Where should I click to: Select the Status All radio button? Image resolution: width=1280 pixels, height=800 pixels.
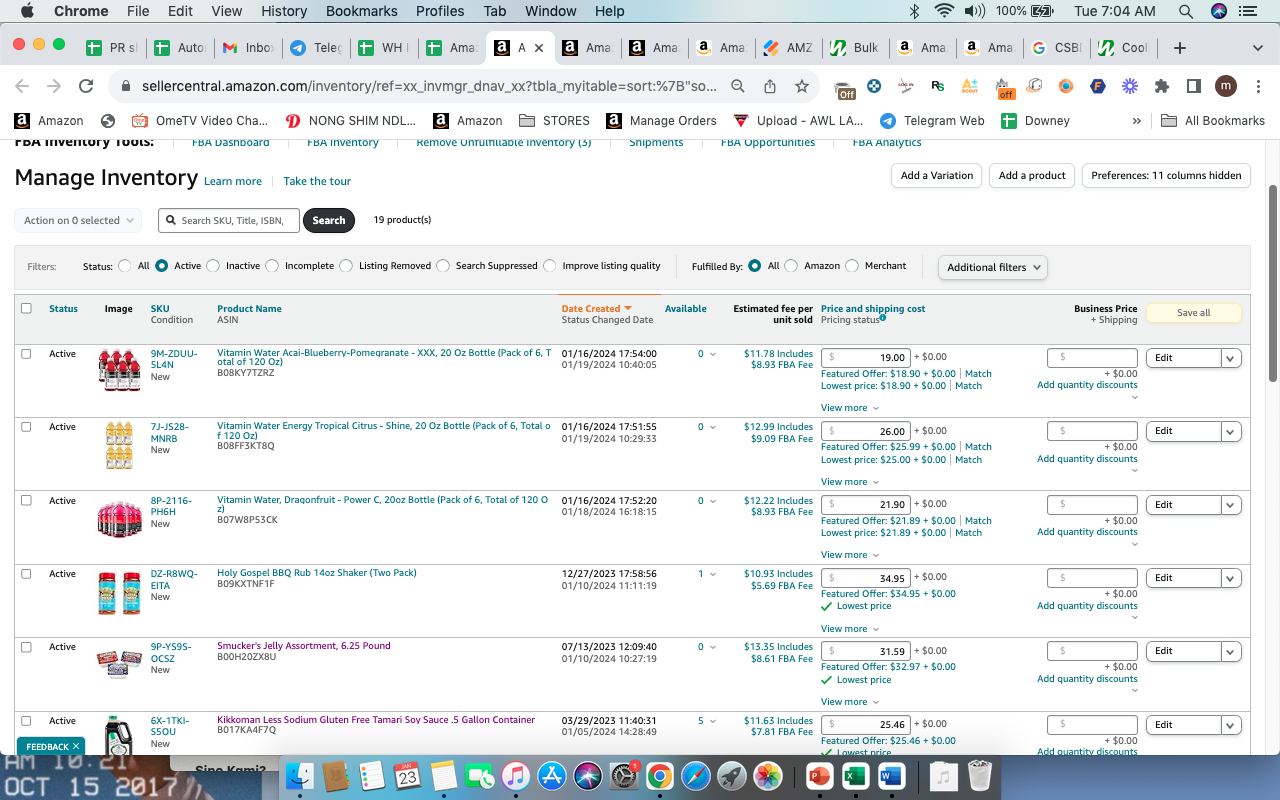point(125,266)
